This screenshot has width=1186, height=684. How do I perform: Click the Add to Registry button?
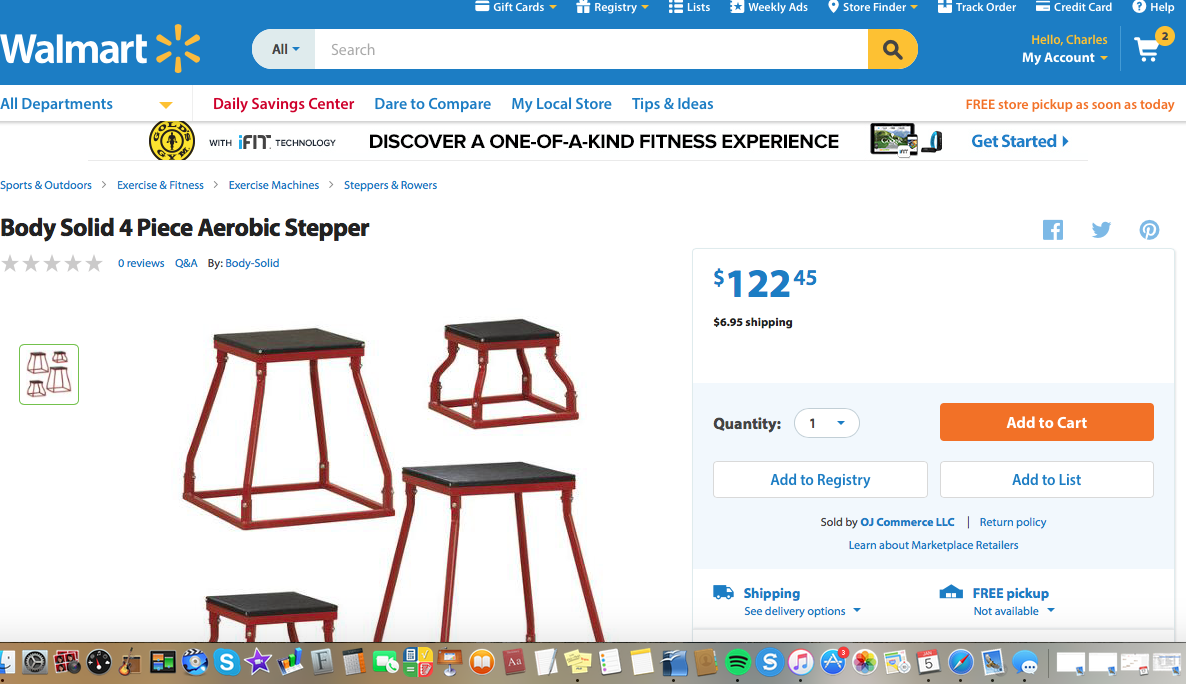[820, 480]
